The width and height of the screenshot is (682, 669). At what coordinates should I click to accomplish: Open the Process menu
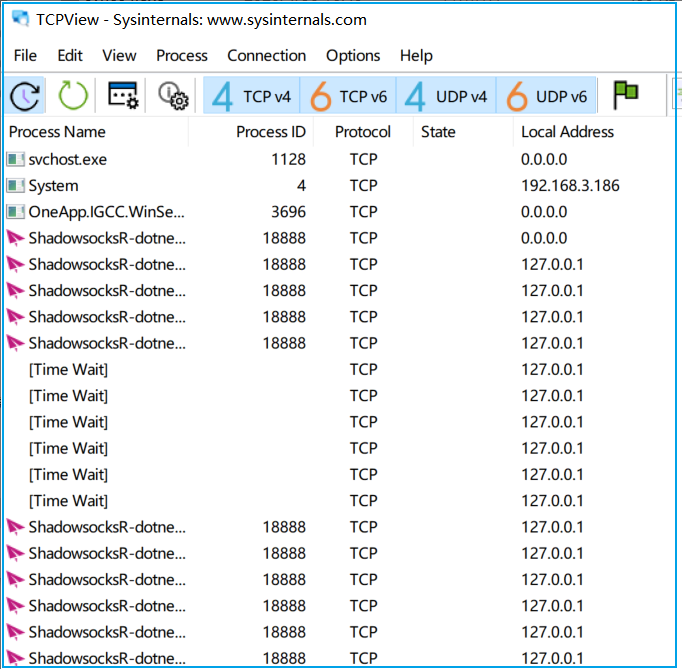pyautogui.click(x=182, y=56)
